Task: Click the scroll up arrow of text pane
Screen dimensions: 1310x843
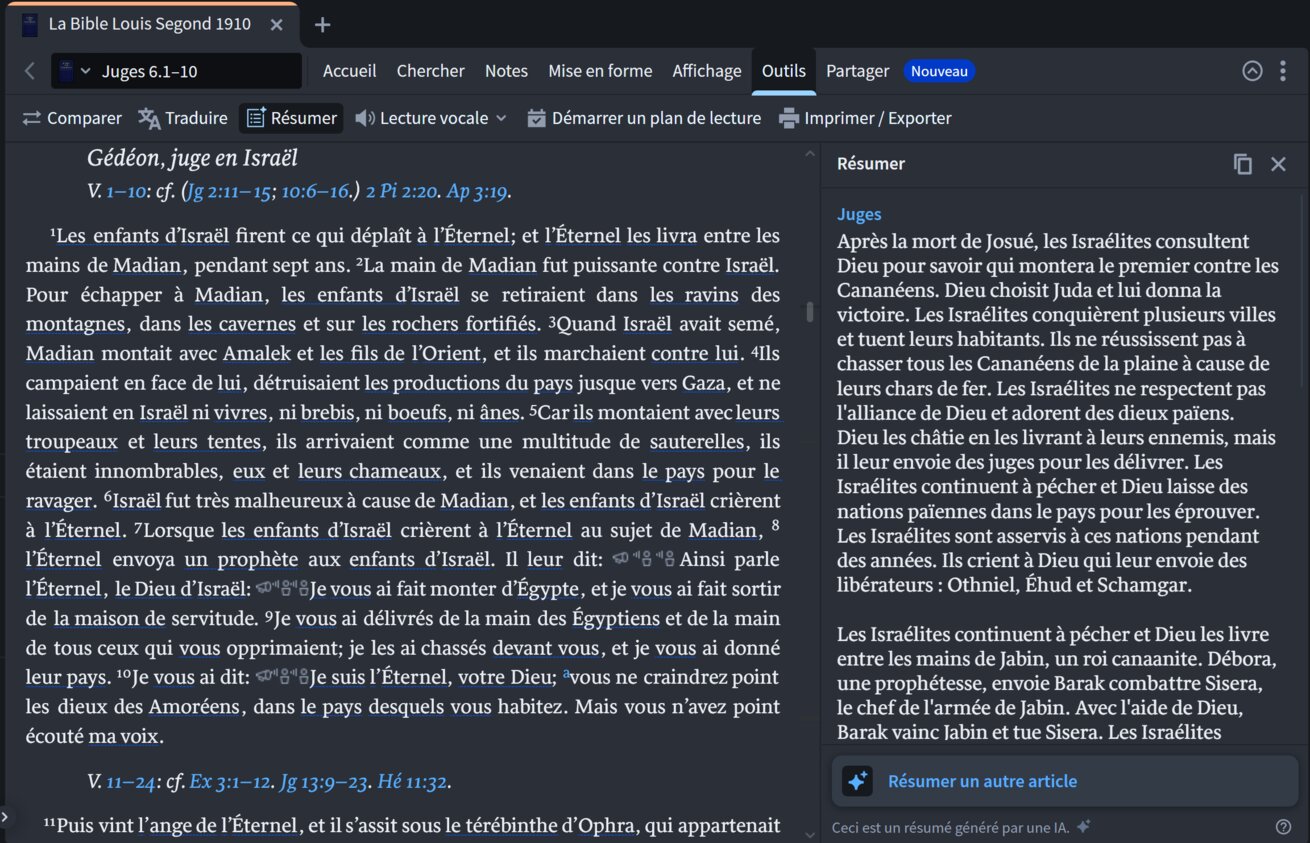Action: [810, 155]
